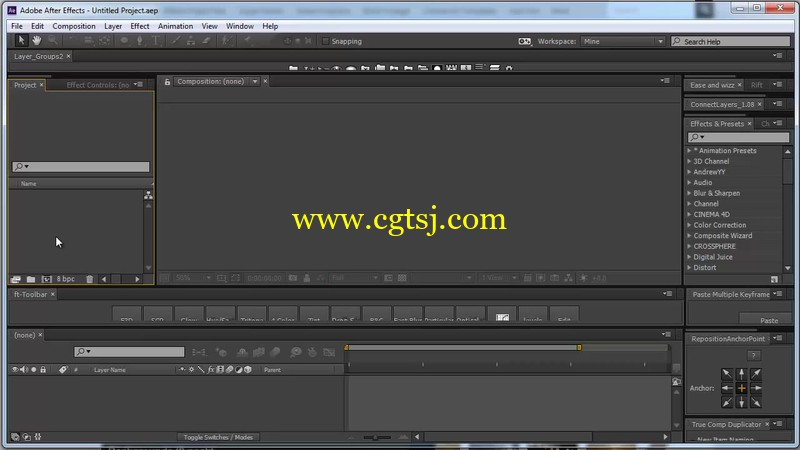Move anchor to bottom-left arrow
The height and width of the screenshot is (450, 800).
coord(727,403)
